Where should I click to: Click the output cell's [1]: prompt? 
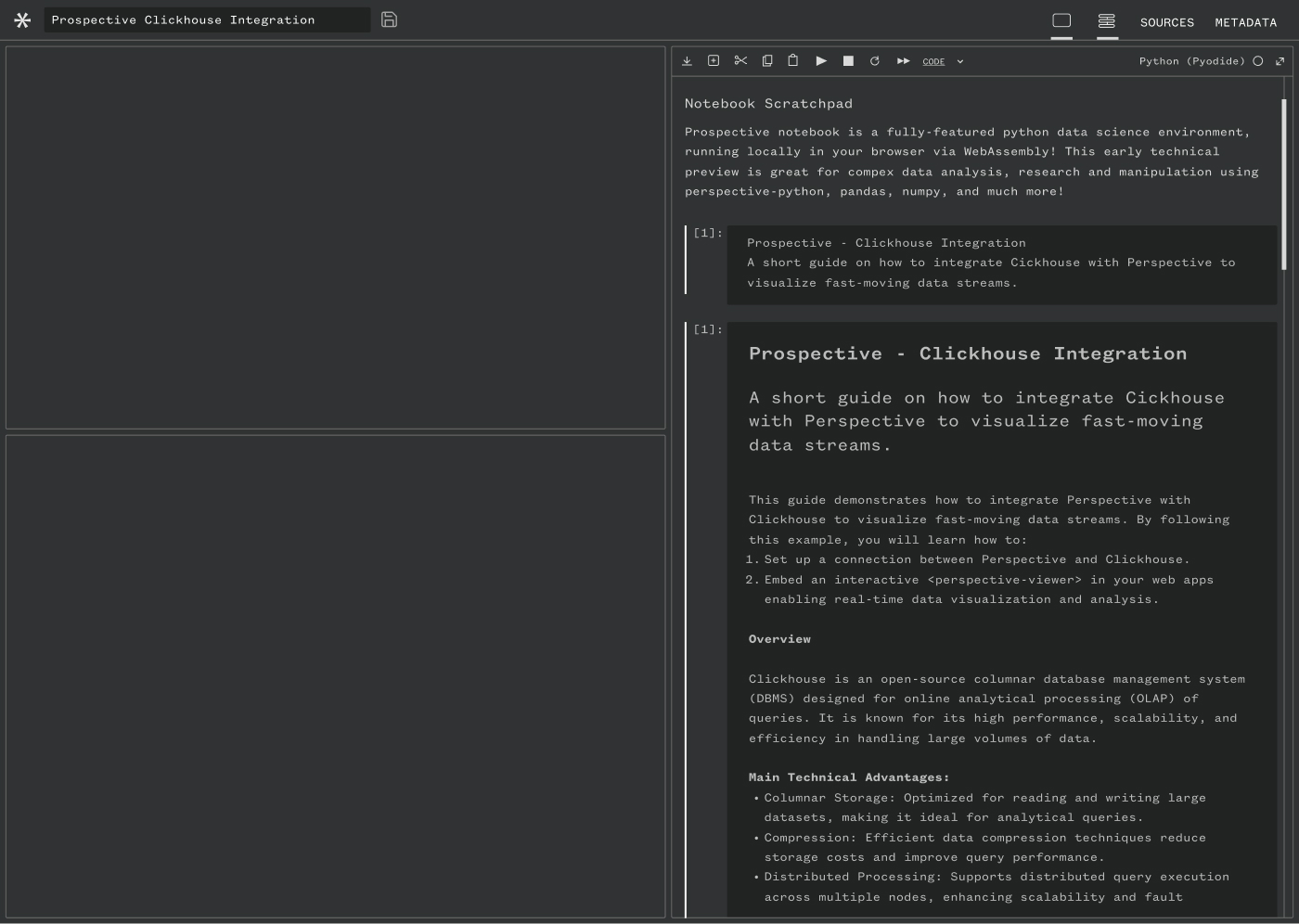tap(707, 329)
